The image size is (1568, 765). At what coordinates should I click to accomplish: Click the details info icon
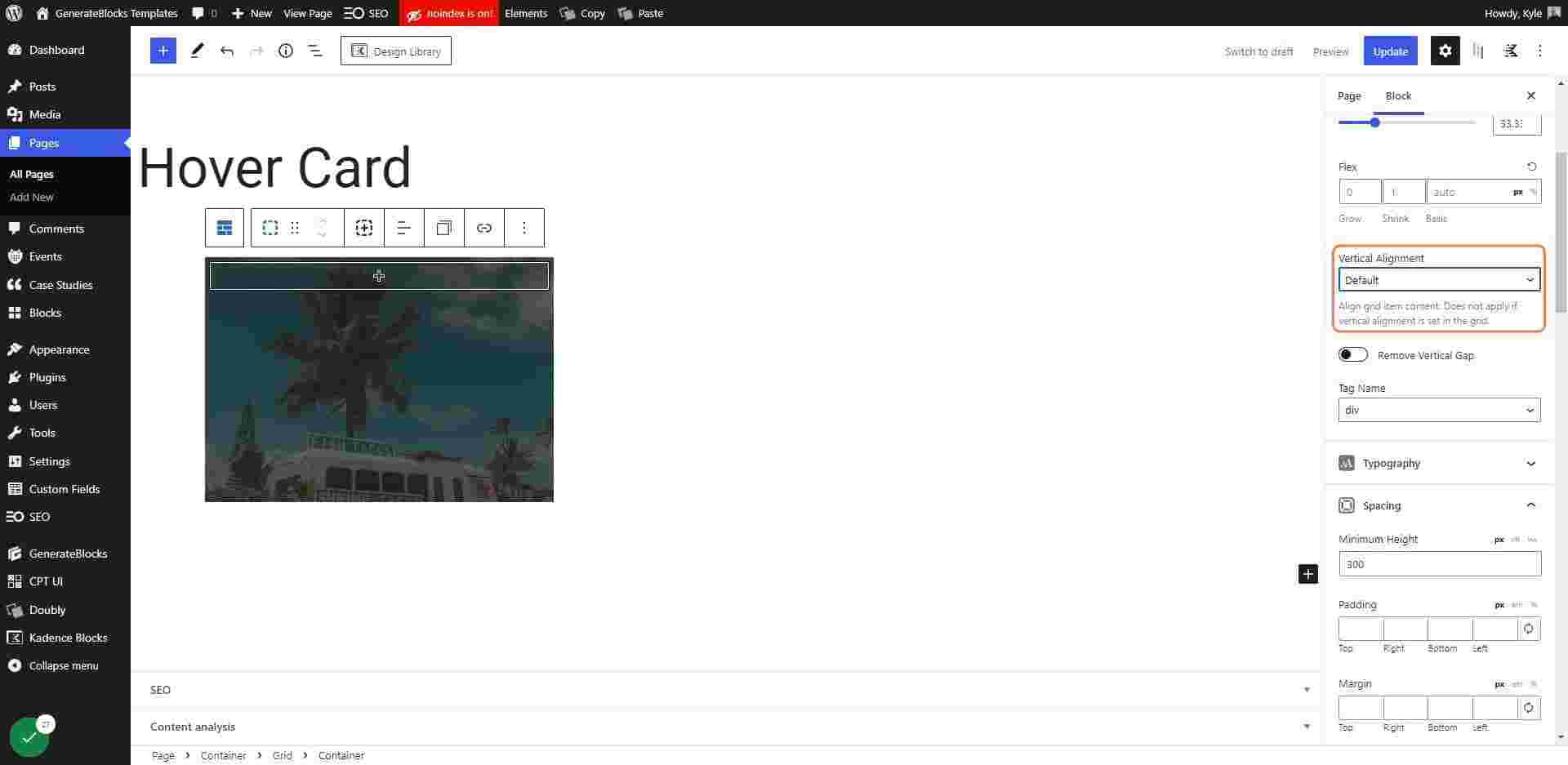[285, 51]
